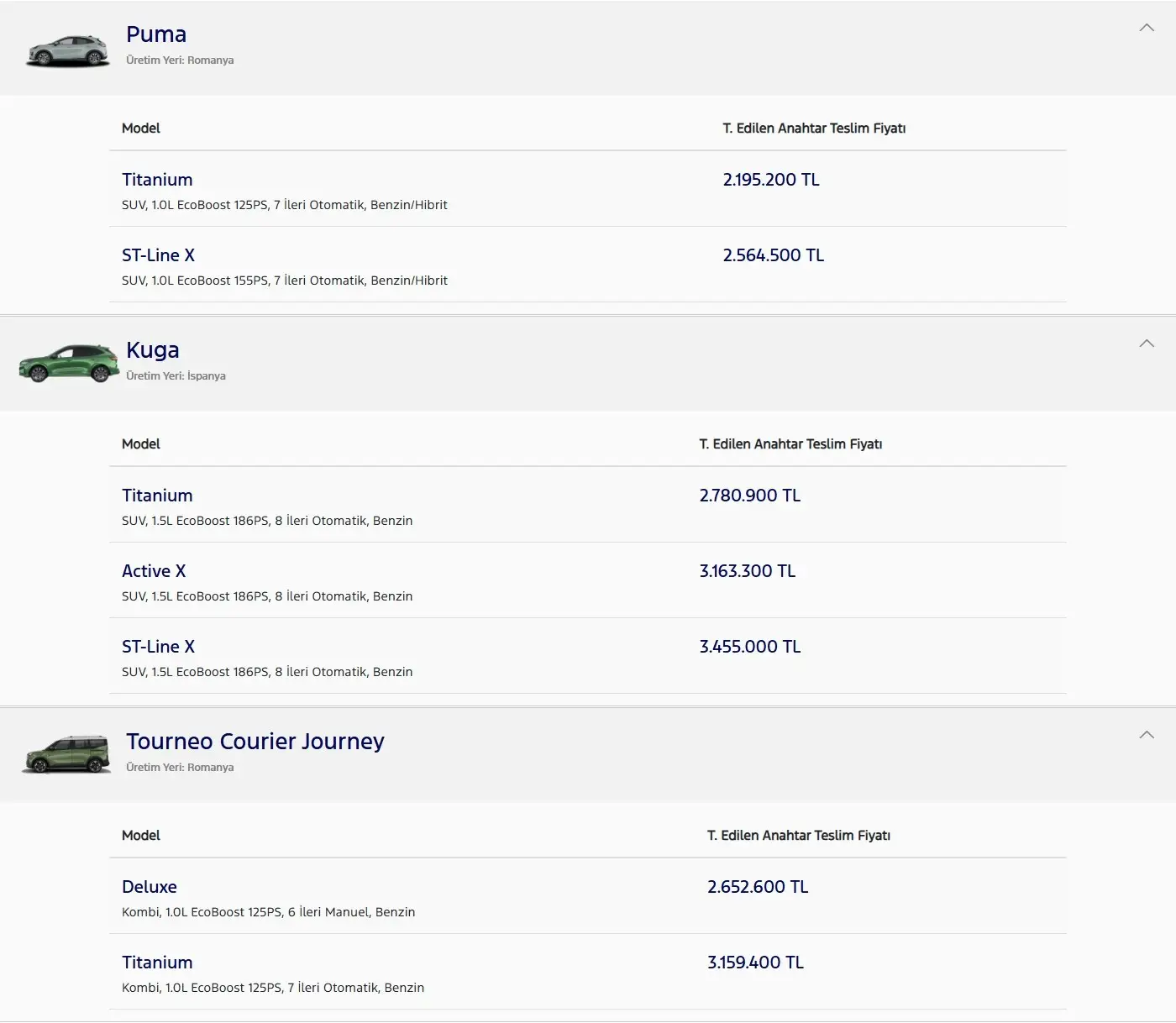Click Tourneo Courier's 'T. Edilen Anahtar Teslim Fiyatı' header
Screen dimensions: 1176x1023
799,836
